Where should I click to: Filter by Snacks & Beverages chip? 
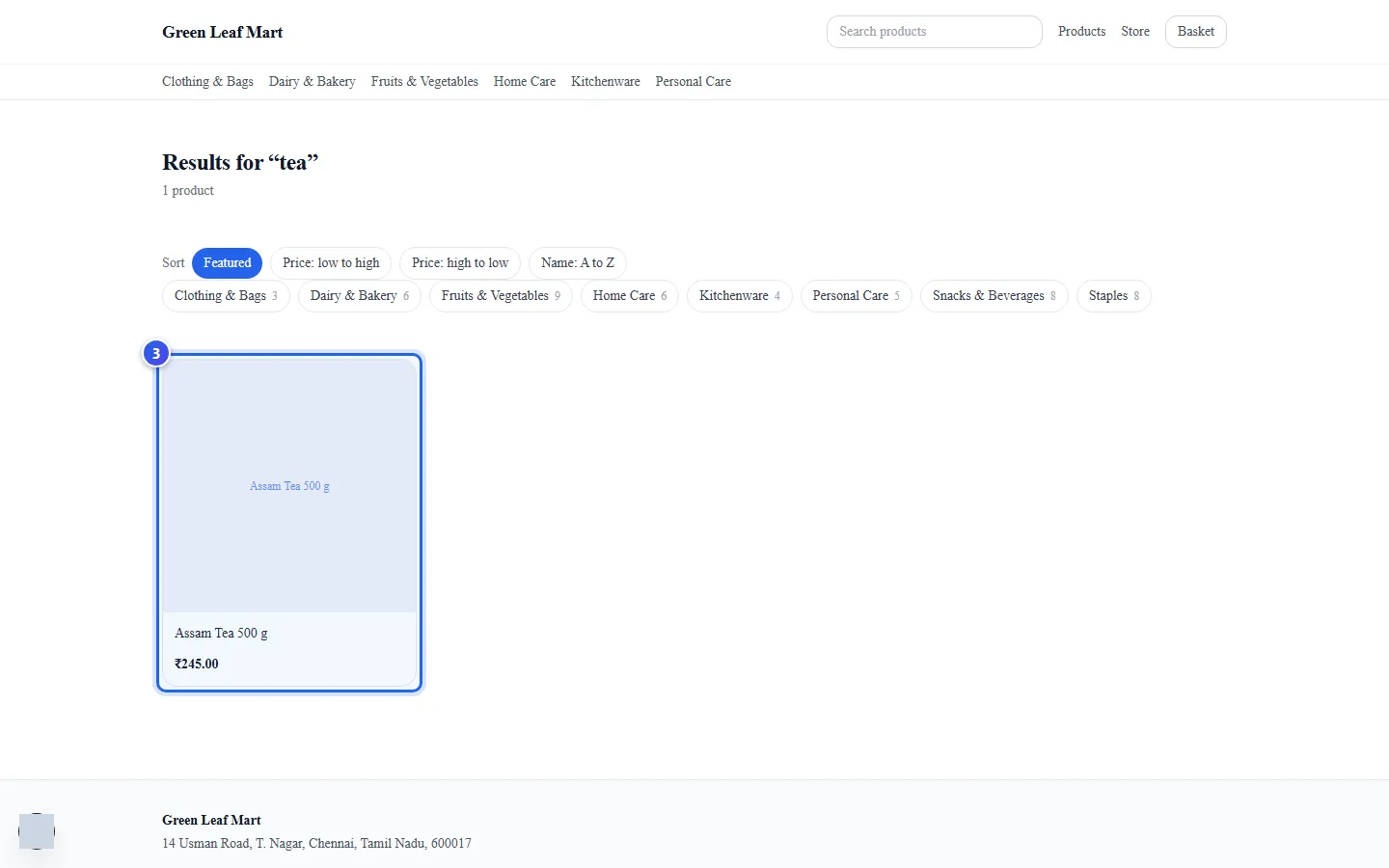click(994, 296)
